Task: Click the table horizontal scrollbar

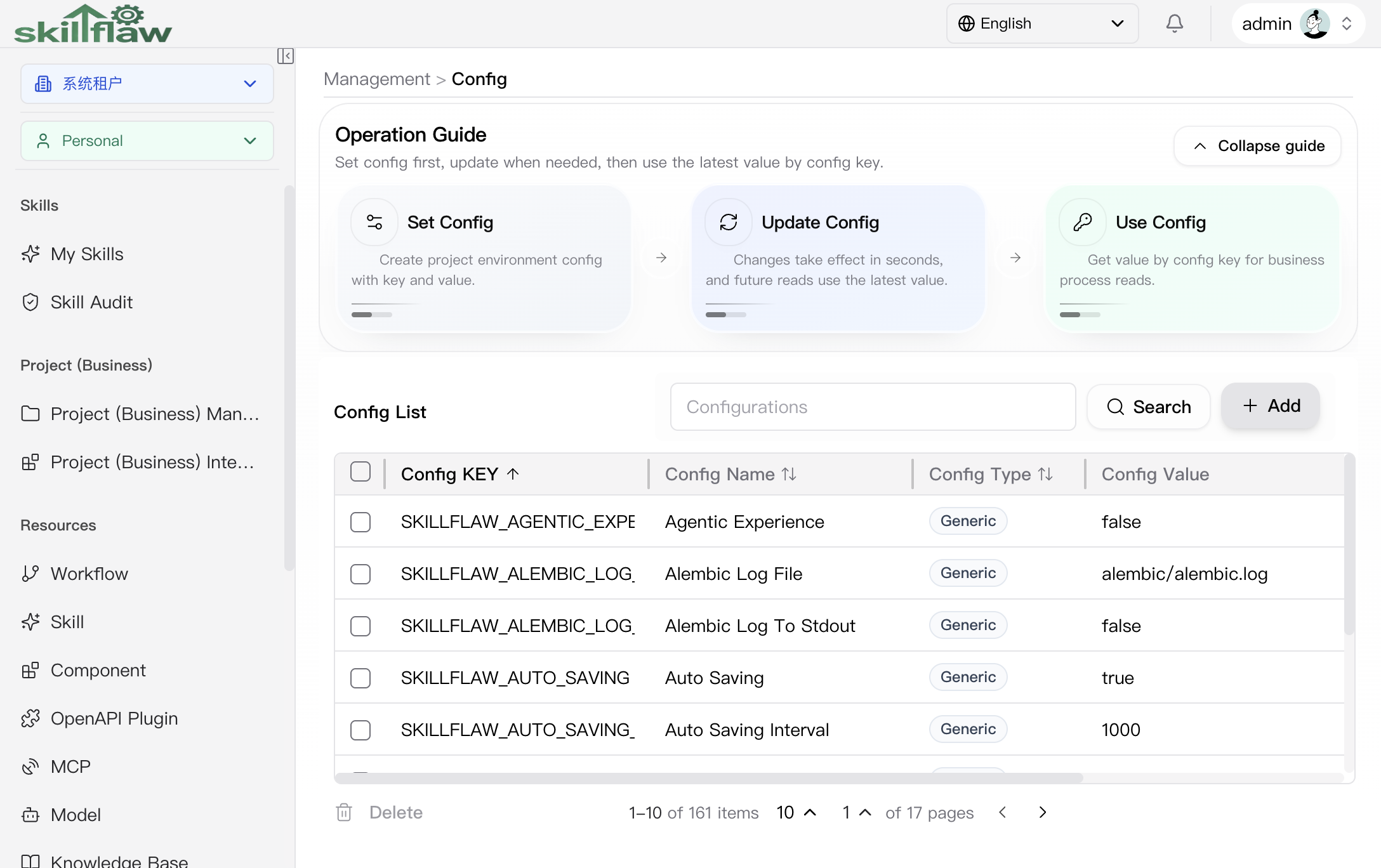Action: (x=709, y=777)
